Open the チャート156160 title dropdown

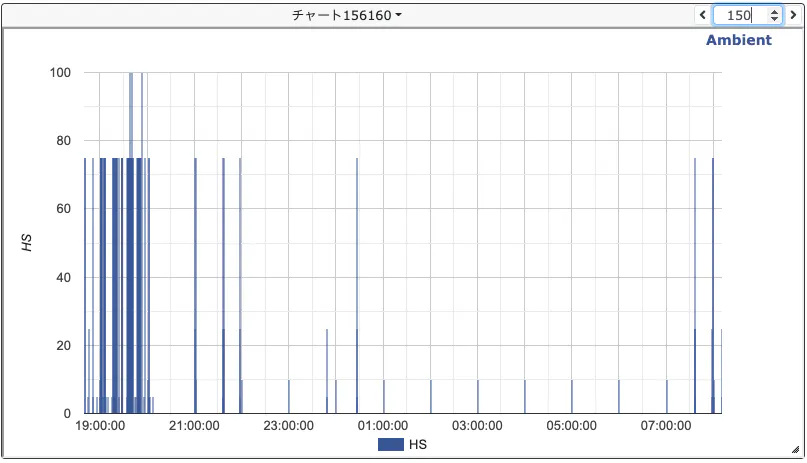346,15
